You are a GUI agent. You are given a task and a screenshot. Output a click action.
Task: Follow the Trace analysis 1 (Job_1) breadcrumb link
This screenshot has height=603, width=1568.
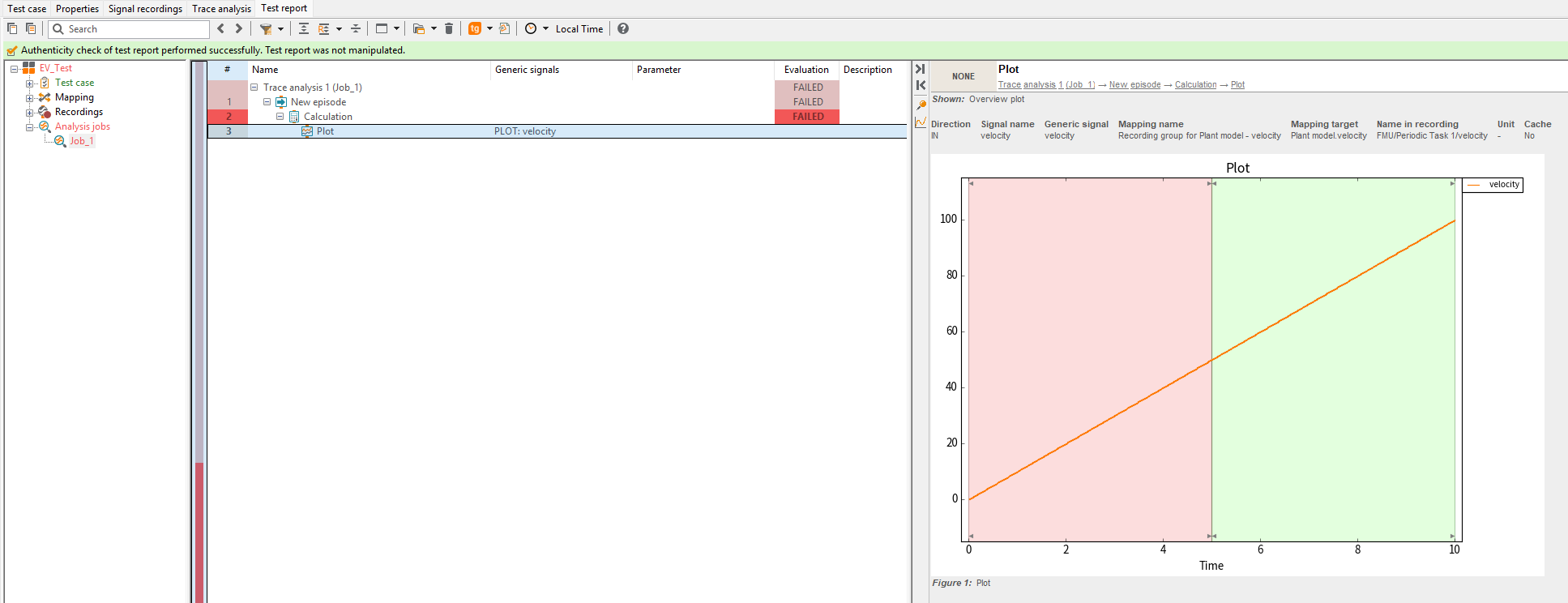coord(1046,85)
